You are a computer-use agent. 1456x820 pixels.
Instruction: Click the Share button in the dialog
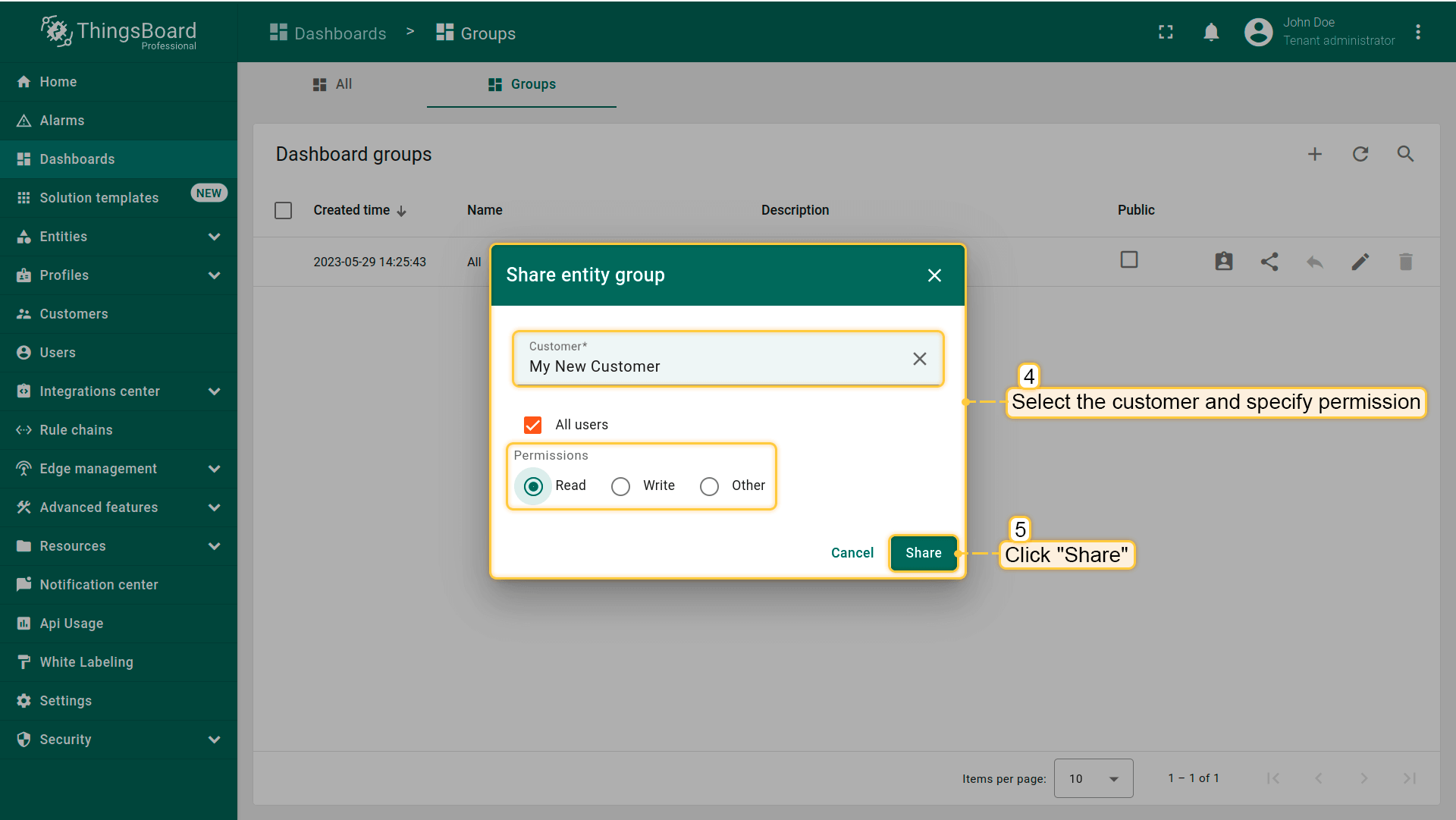[x=923, y=553]
